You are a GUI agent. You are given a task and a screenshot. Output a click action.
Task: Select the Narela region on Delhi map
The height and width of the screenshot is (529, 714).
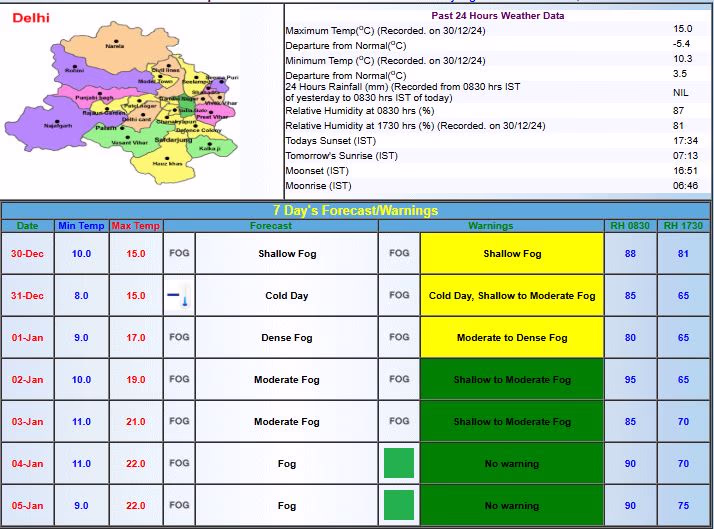[115, 44]
